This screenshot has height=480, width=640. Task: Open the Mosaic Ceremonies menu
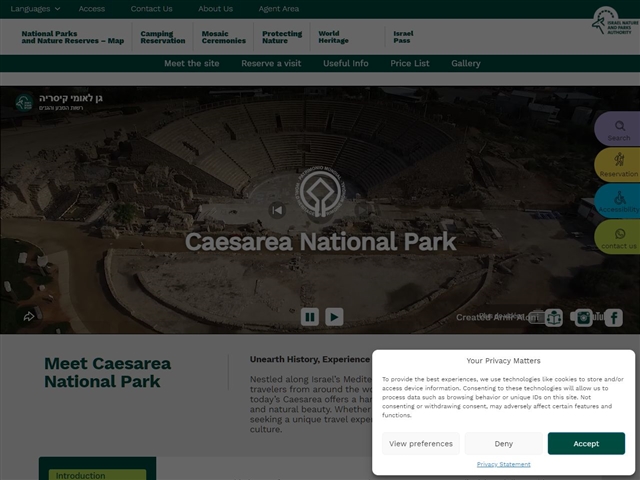click(224, 37)
